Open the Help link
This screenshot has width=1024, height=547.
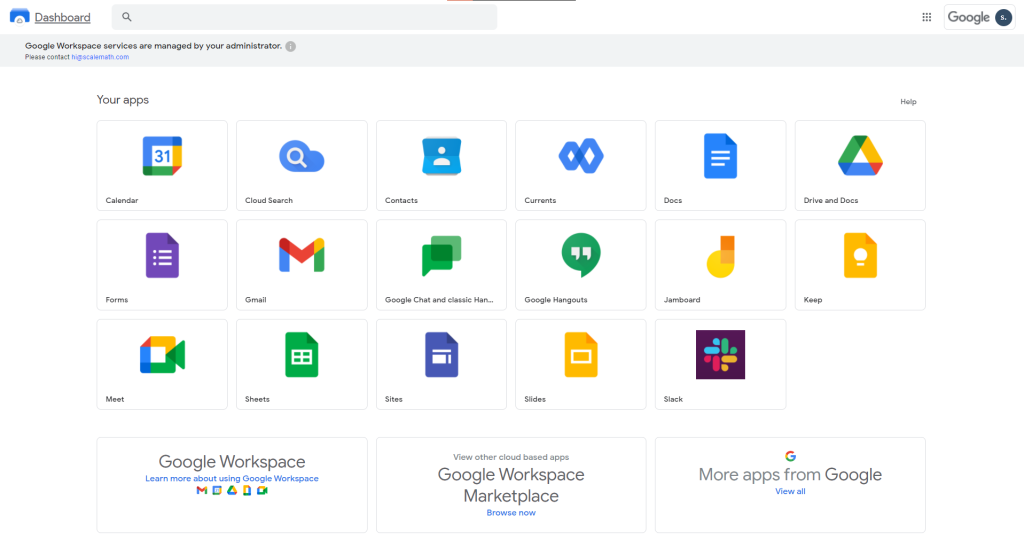pyautogui.click(x=908, y=101)
